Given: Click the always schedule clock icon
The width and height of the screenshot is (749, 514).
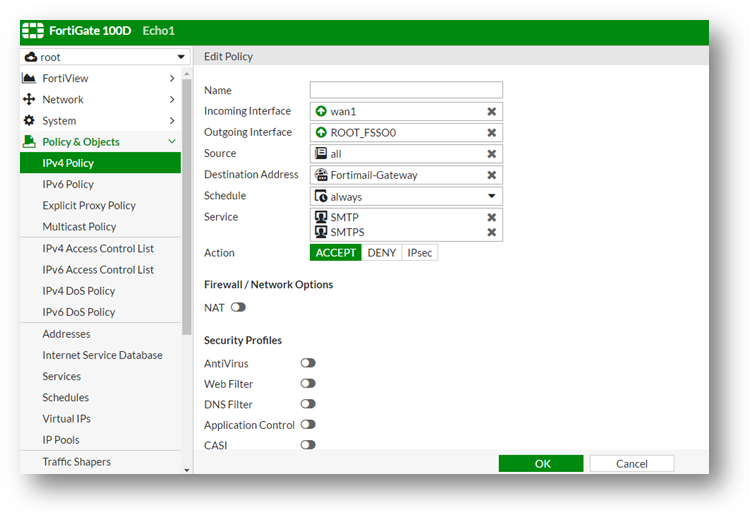Looking at the screenshot, I should click(x=321, y=196).
